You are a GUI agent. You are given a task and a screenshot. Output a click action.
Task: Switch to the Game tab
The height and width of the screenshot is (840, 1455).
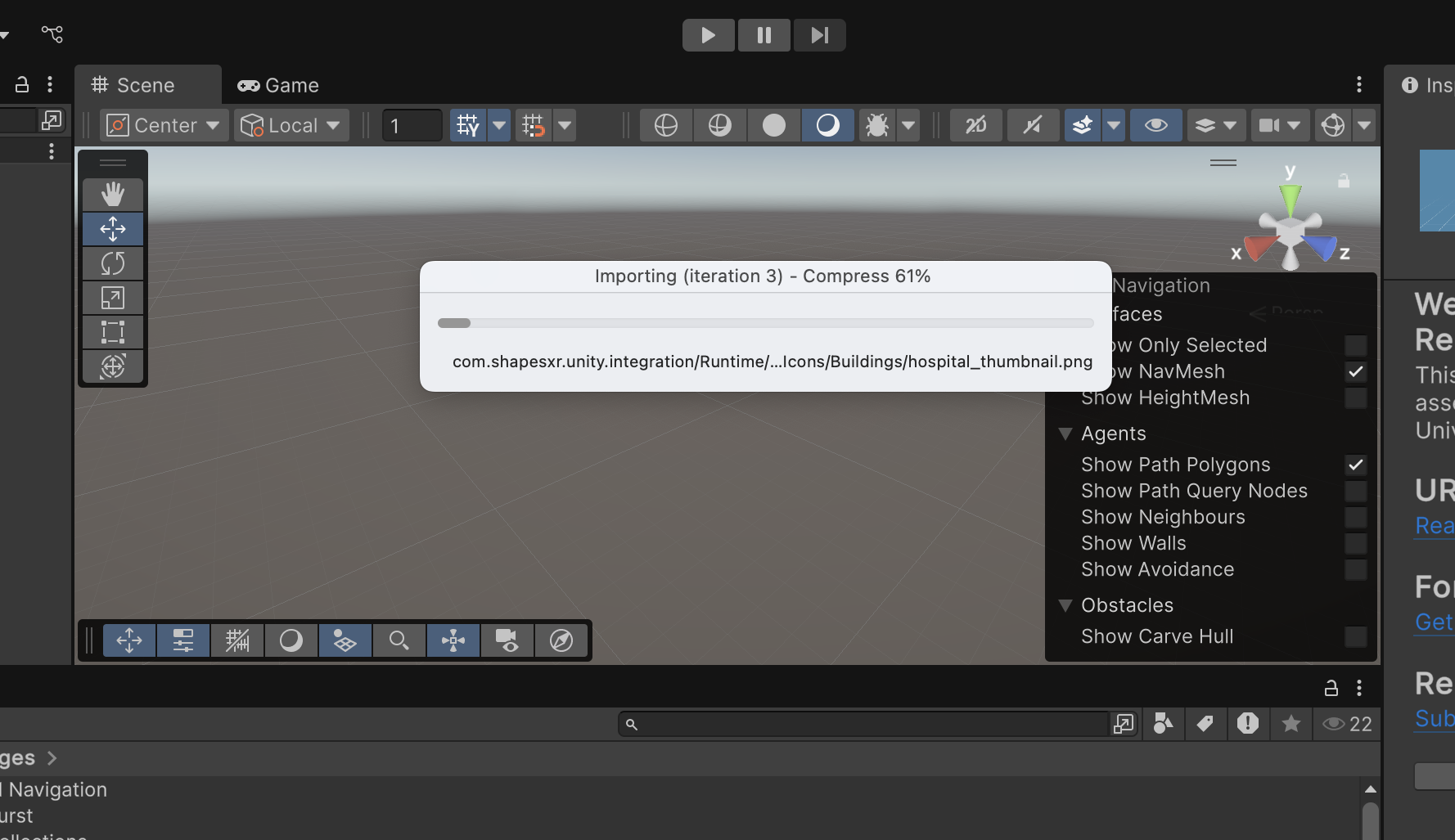point(278,85)
